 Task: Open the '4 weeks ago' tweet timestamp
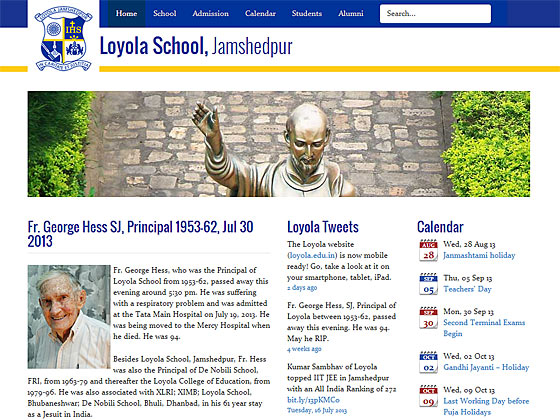pyautogui.click(x=304, y=349)
